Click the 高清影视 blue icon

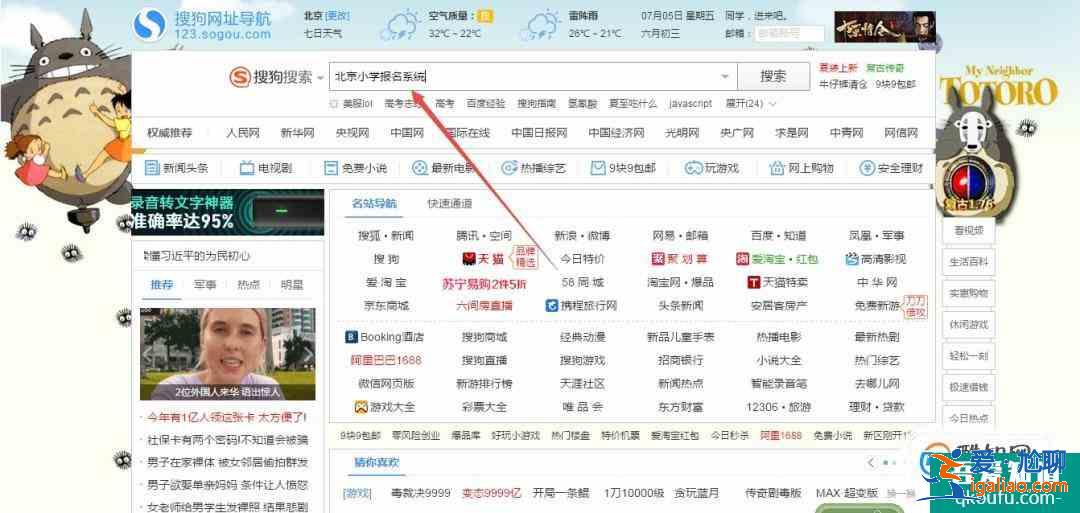(851, 259)
